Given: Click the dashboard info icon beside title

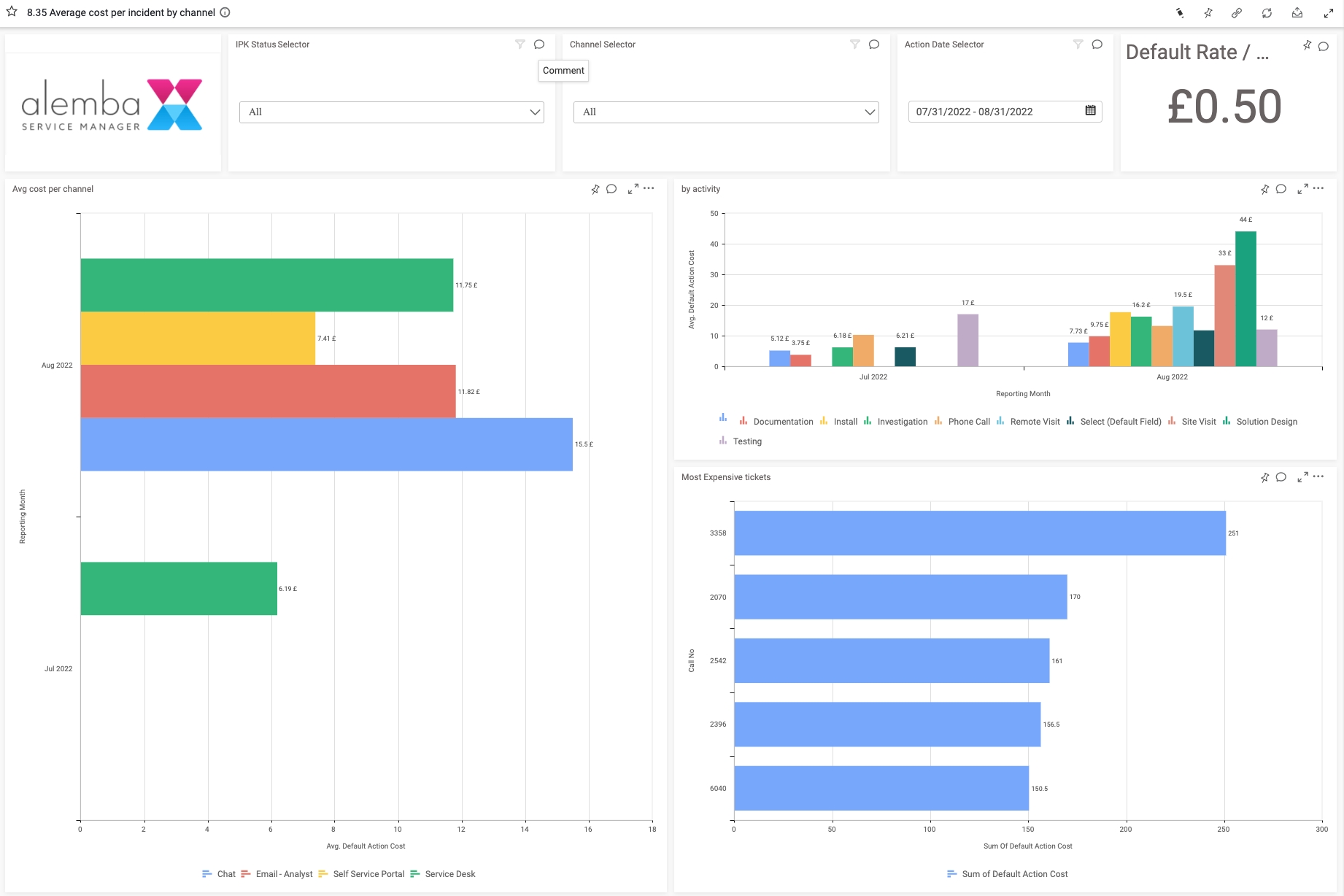Looking at the screenshot, I should [x=225, y=12].
